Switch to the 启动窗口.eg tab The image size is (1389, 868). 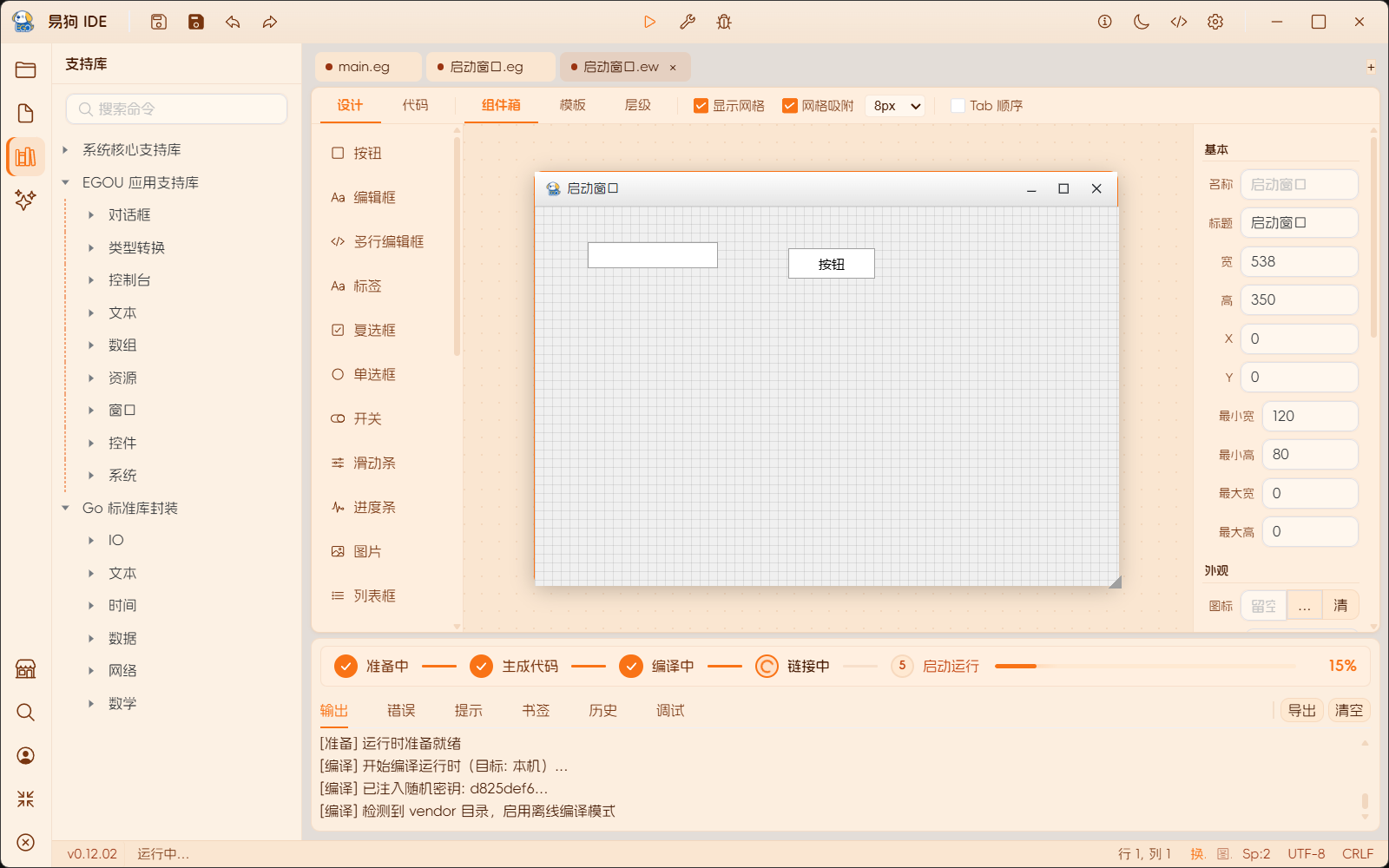pos(490,67)
